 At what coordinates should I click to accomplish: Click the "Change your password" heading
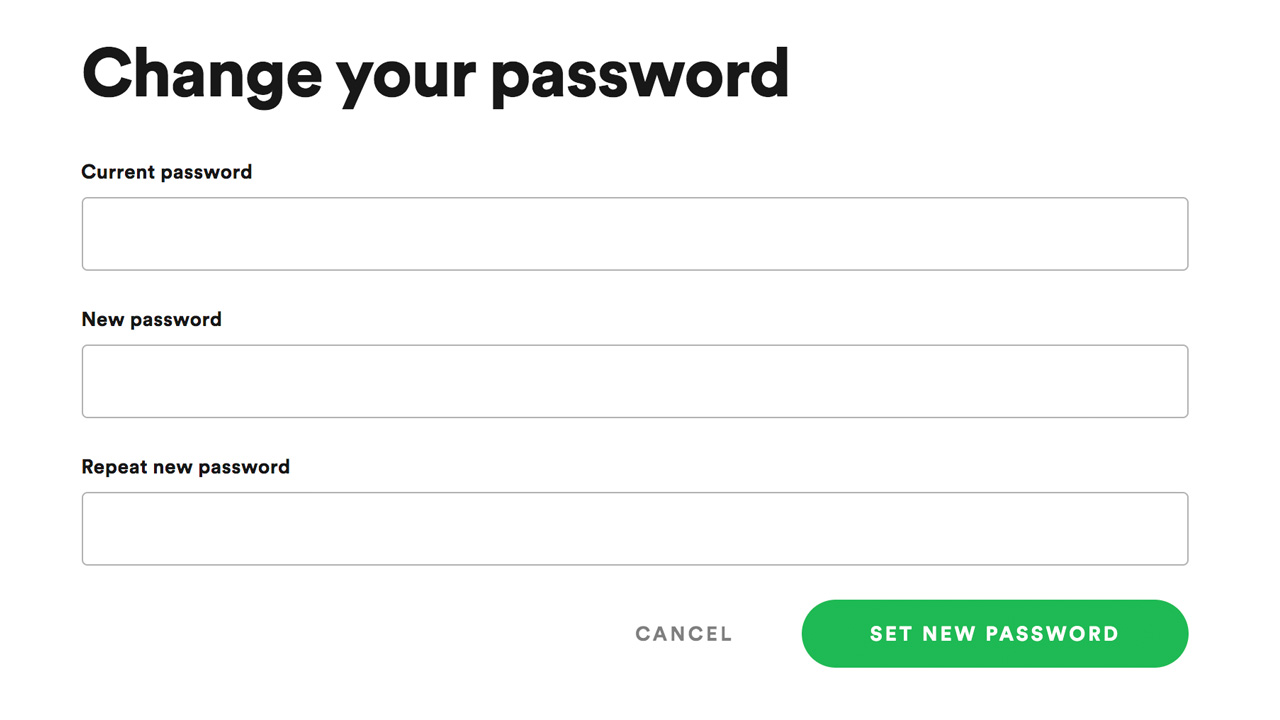(x=435, y=74)
